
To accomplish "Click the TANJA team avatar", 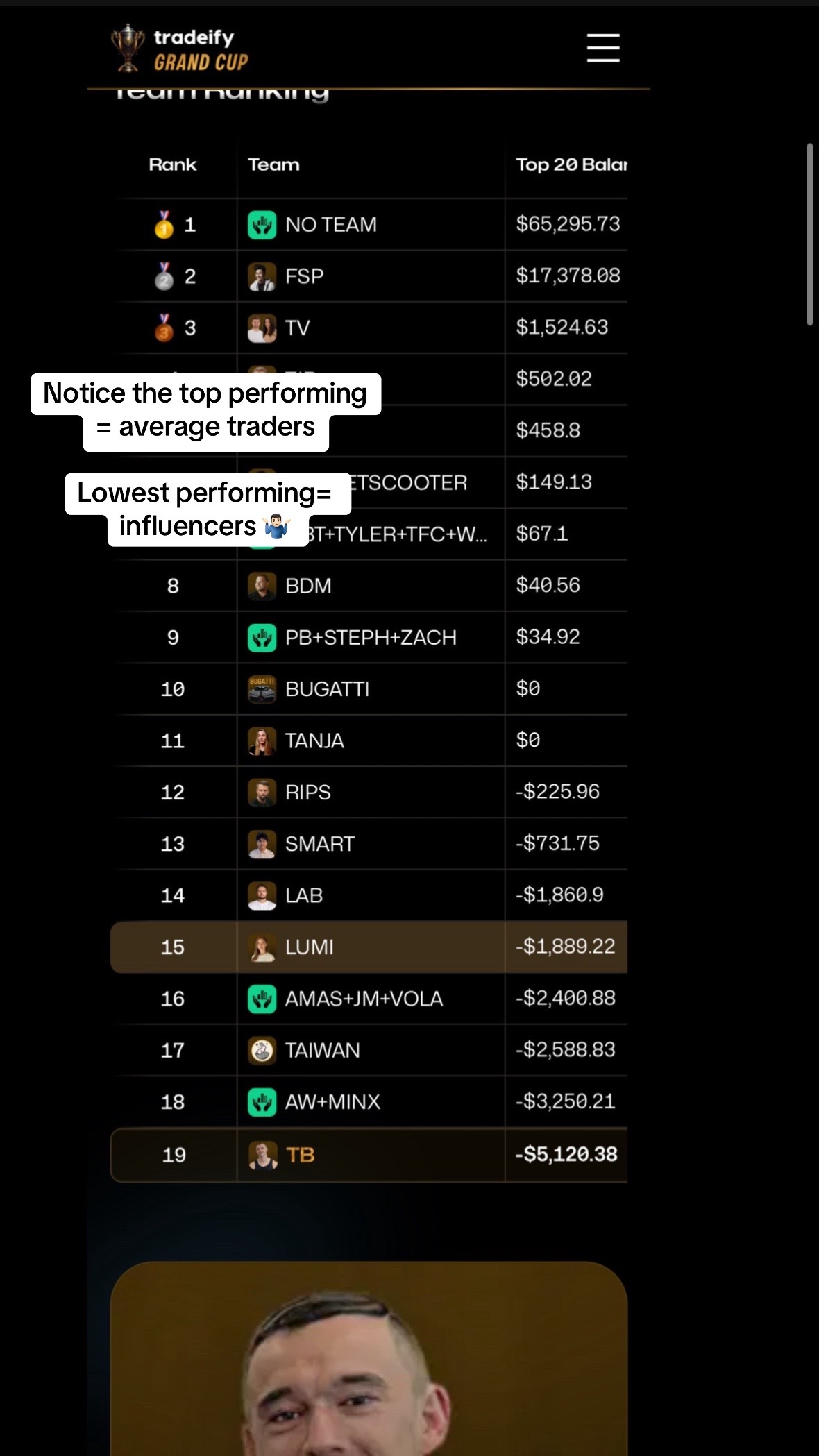I will (262, 740).
